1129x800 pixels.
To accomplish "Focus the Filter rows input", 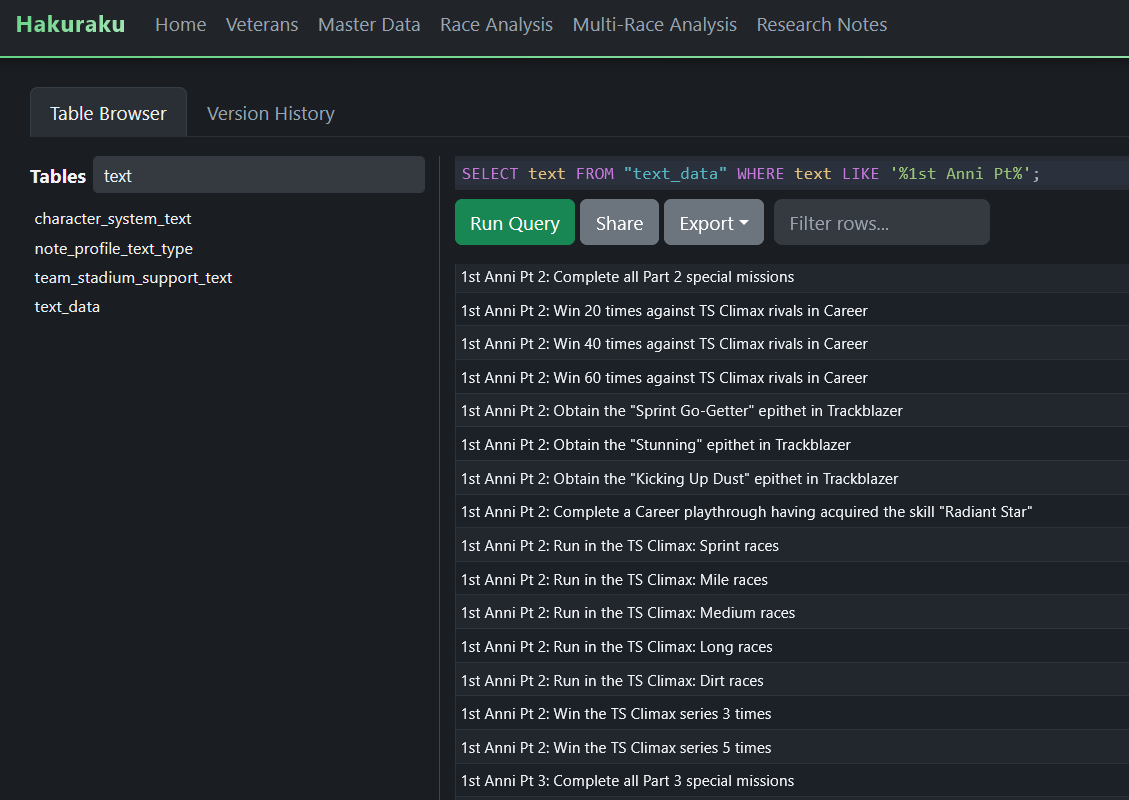I will (881, 223).
